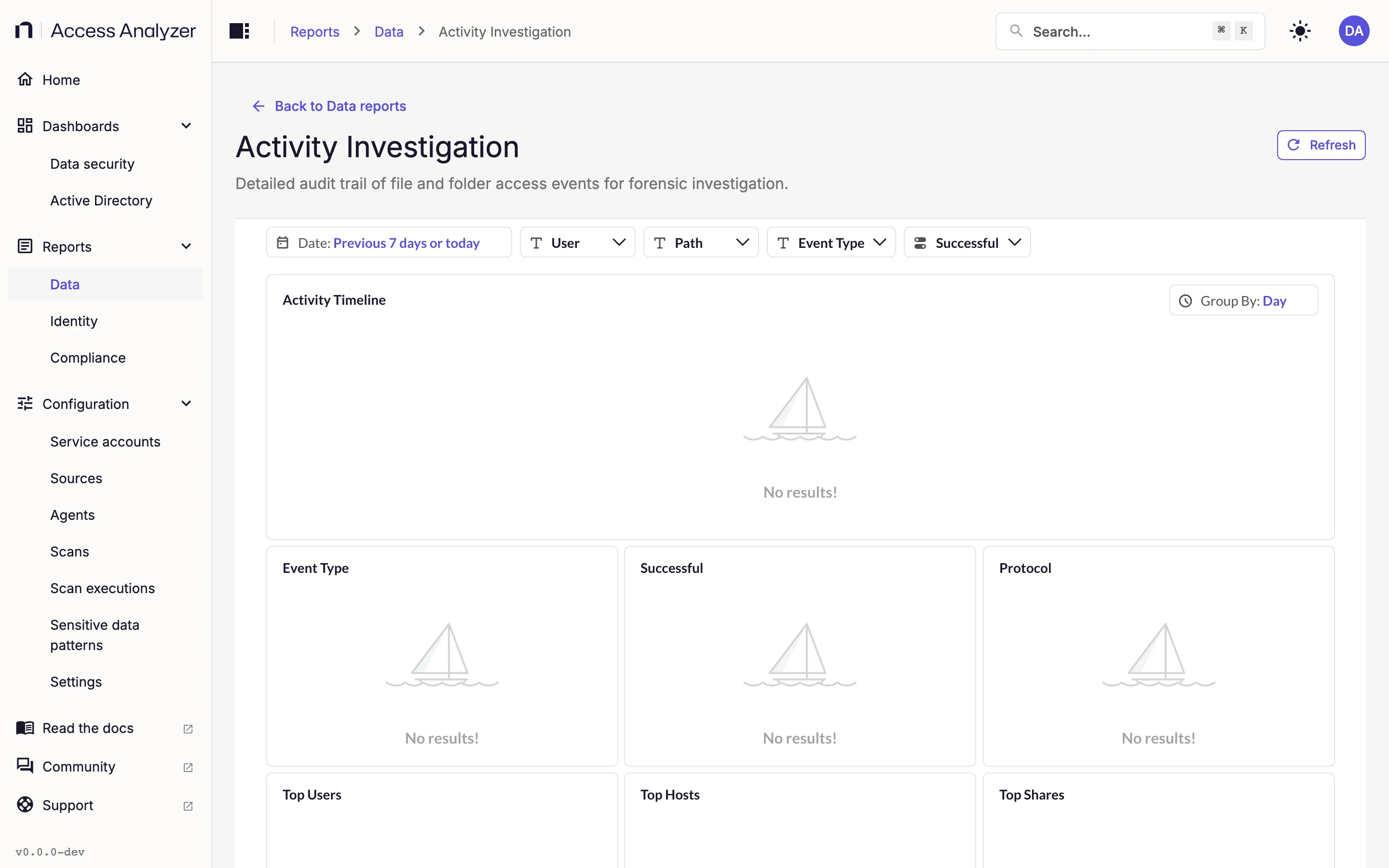Focus the Search input field
Viewport: 1389px width, 868px height.
click(1130, 31)
